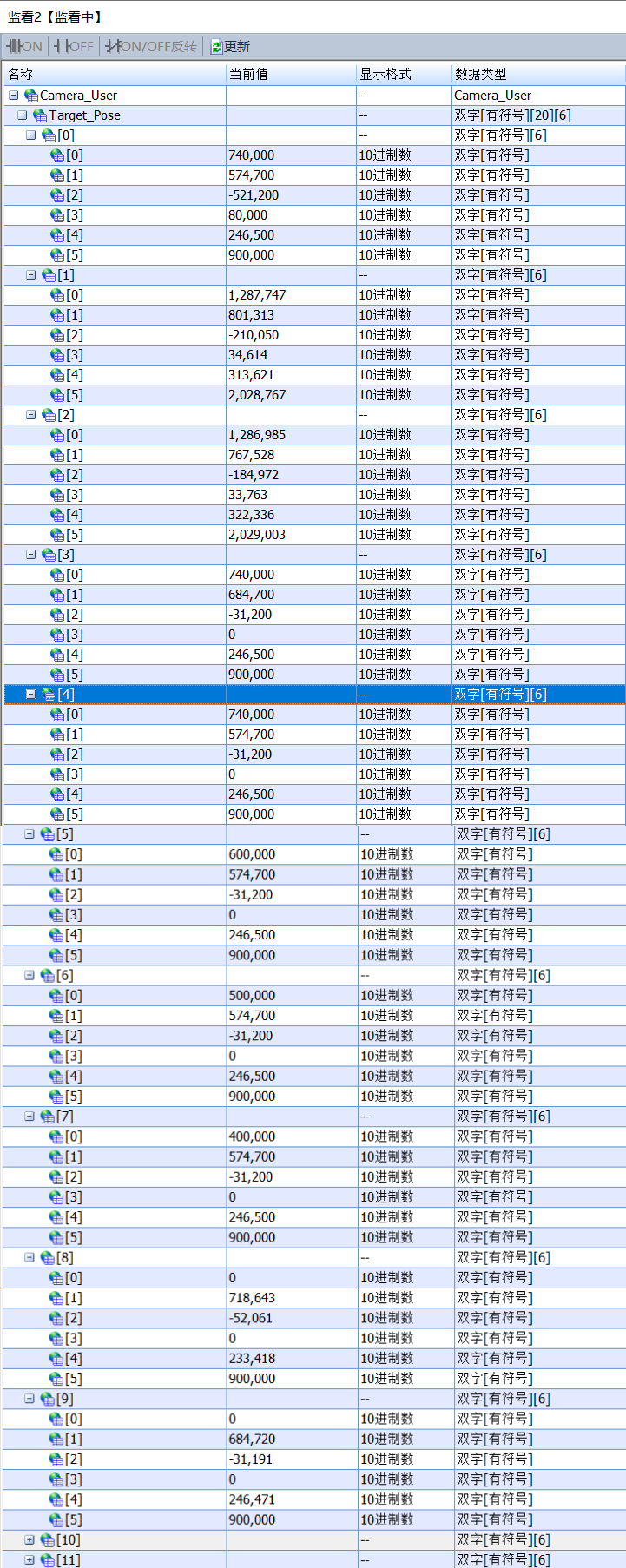Select the value cell showing 233,418
626x1568 pixels.
pos(292,1358)
